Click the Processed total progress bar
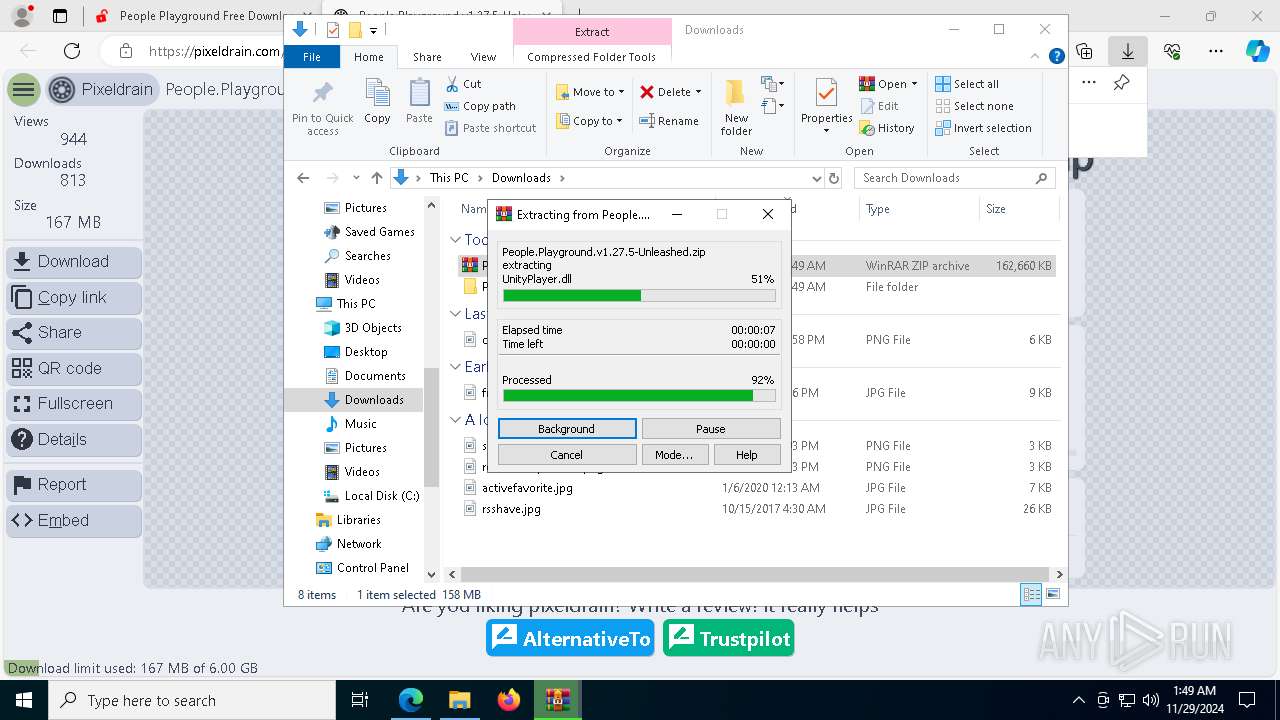 639,396
